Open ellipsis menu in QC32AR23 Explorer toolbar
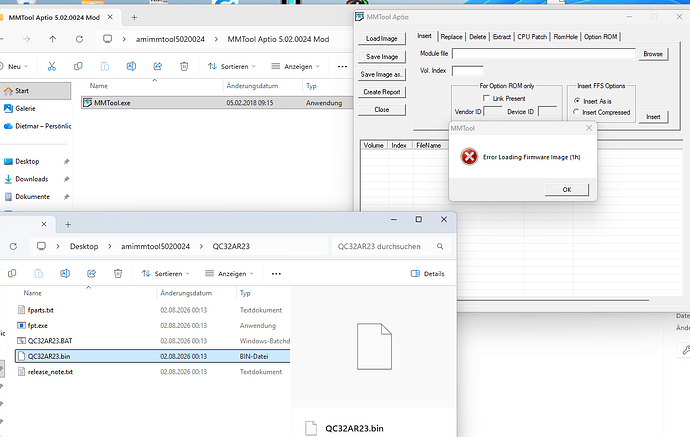Image resolution: width=690 pixels, height=437 pixels. (x=276, y=274)
